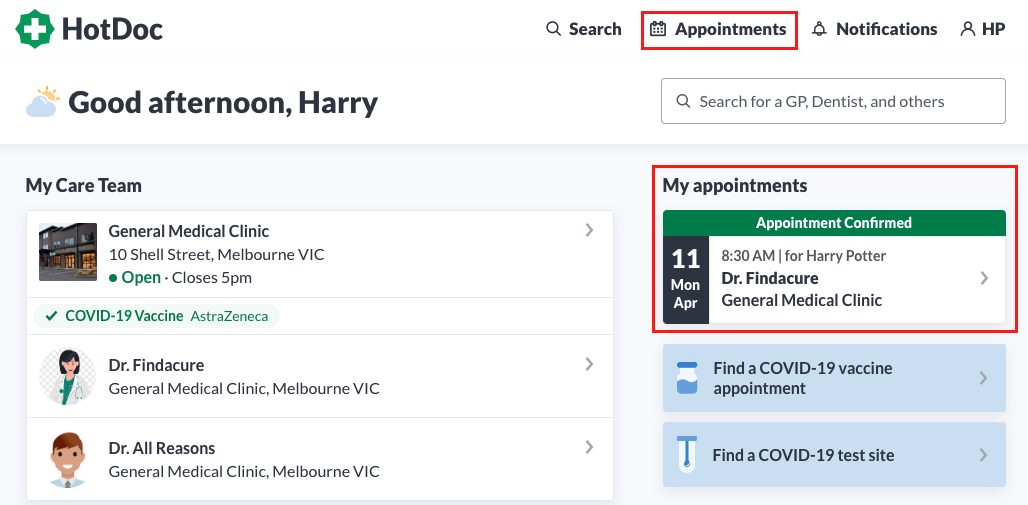Open Find a COVID-19 test site
Image resolution: width=1028 pixels, height=505 pixels.
pos(834,454)
